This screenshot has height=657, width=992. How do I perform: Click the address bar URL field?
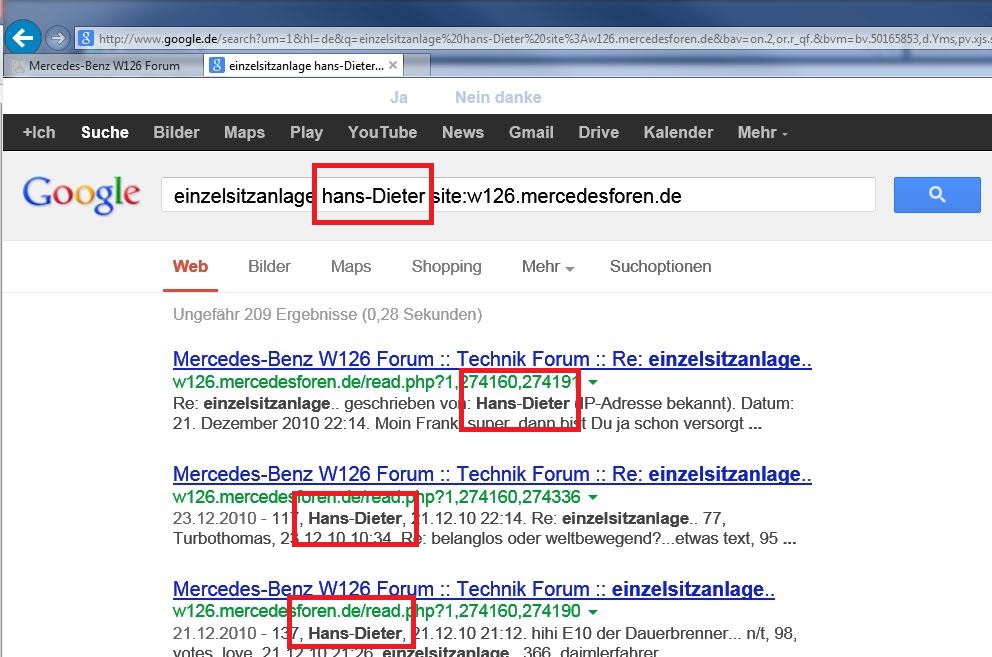coord(533,39)
